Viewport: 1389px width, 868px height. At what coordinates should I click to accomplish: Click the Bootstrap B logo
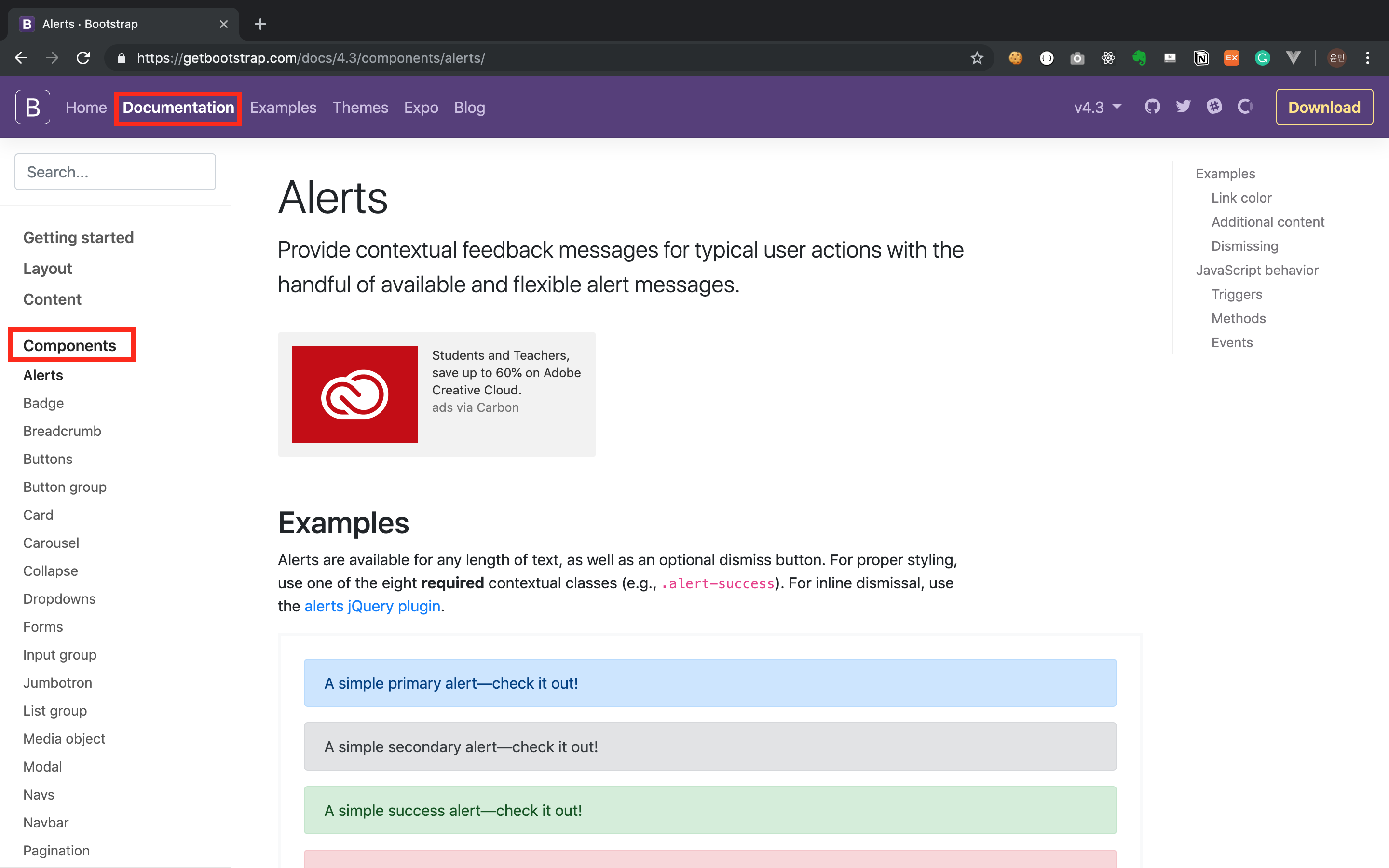click(33, 107)
